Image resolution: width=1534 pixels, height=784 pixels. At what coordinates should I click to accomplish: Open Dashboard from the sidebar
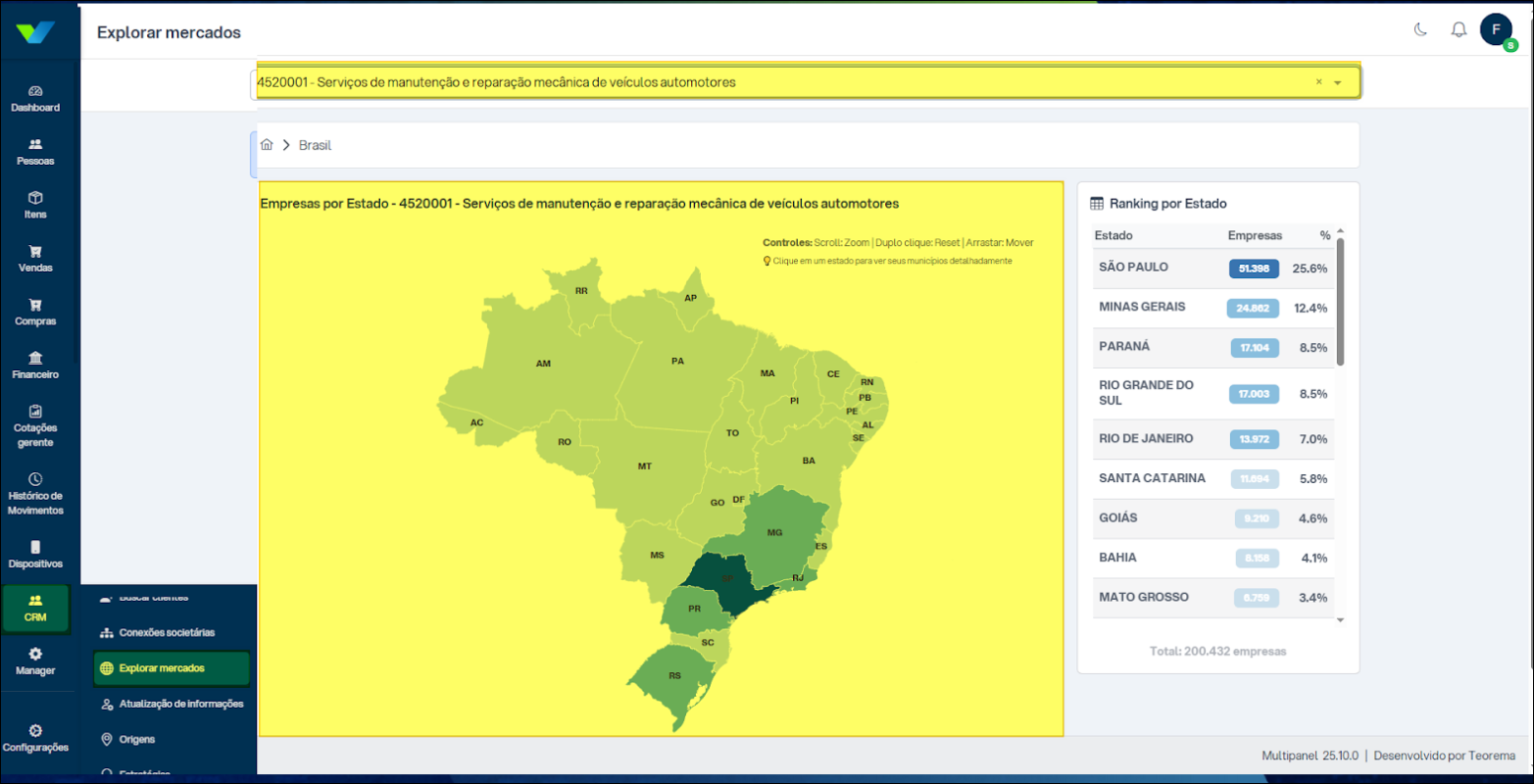[x=35, y=98]
